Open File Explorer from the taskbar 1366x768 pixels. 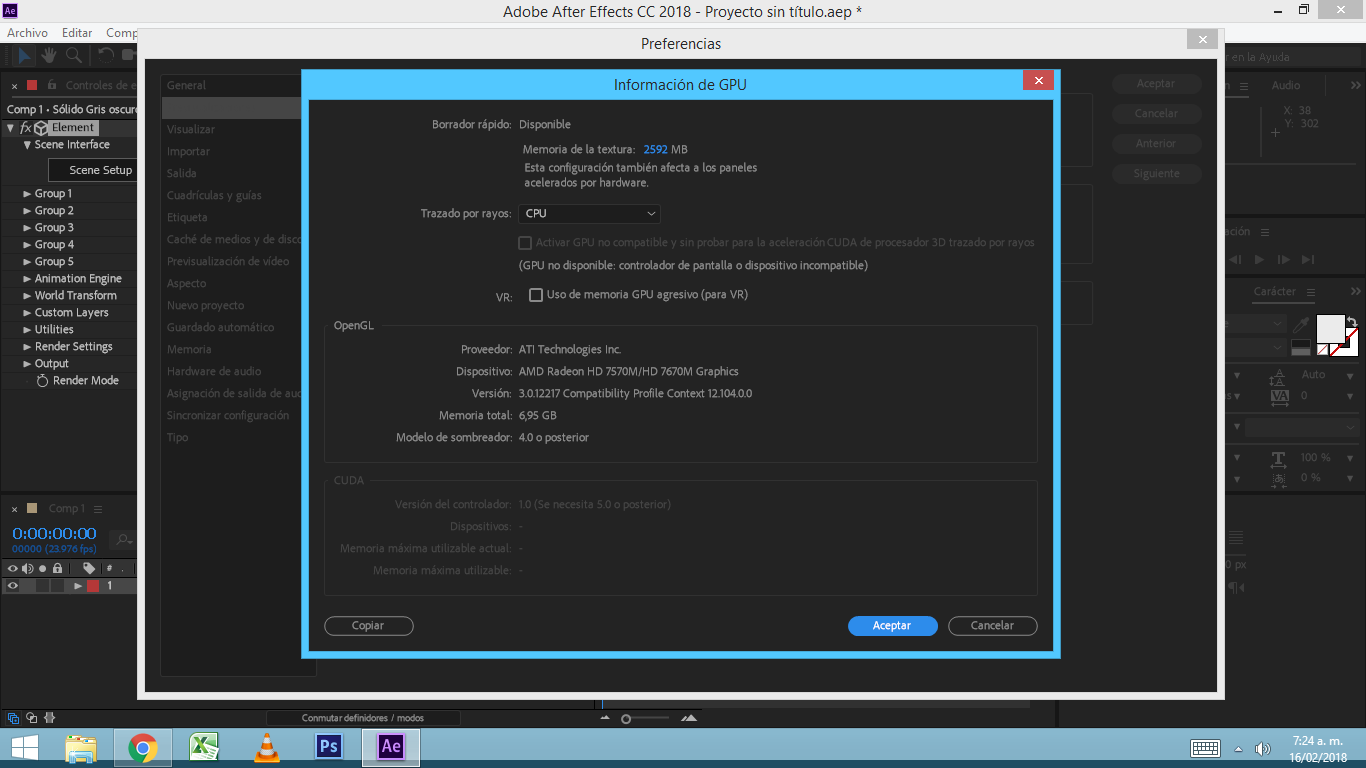81,748
